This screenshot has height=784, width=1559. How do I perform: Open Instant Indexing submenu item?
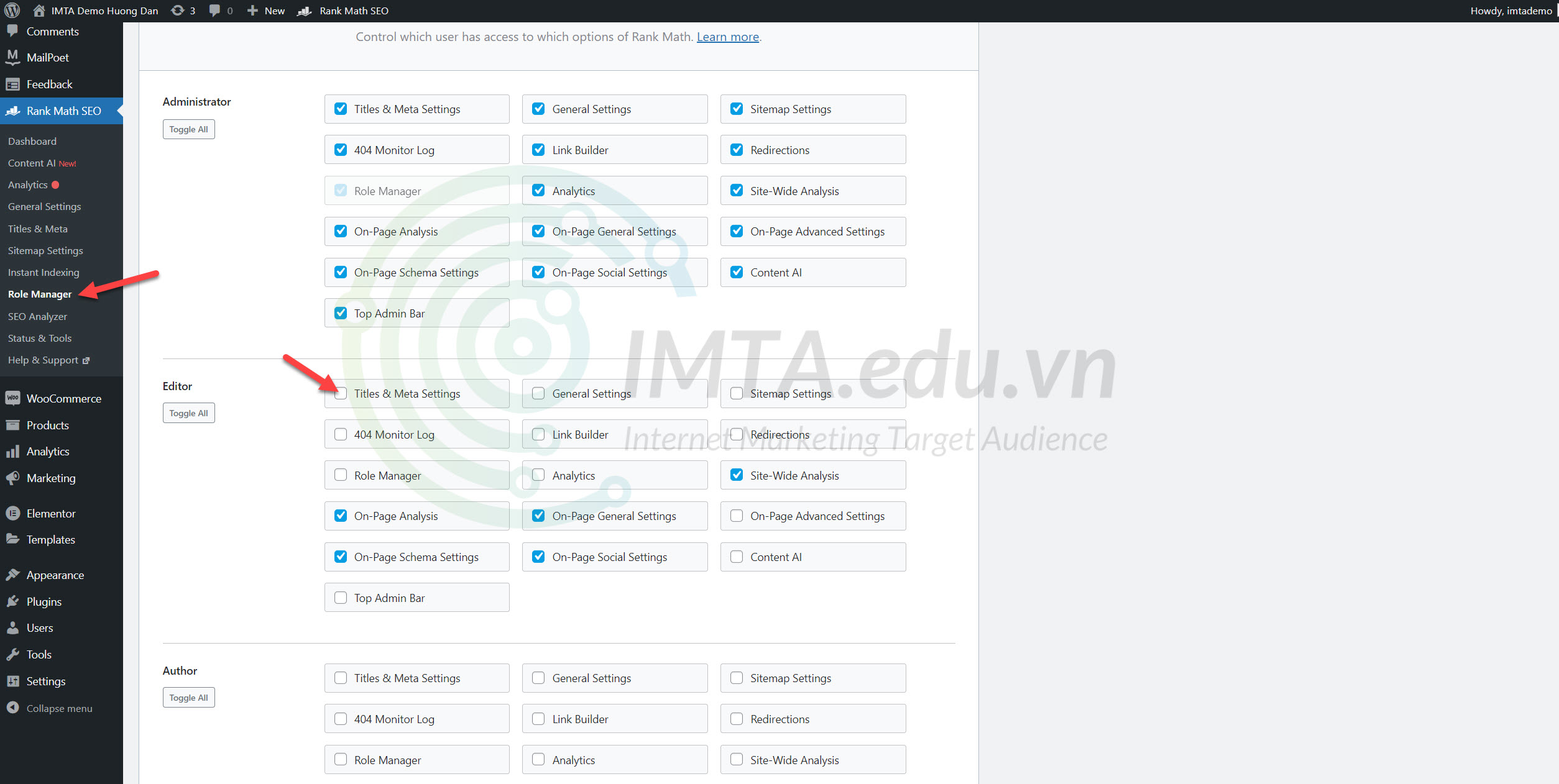(44, 272)
